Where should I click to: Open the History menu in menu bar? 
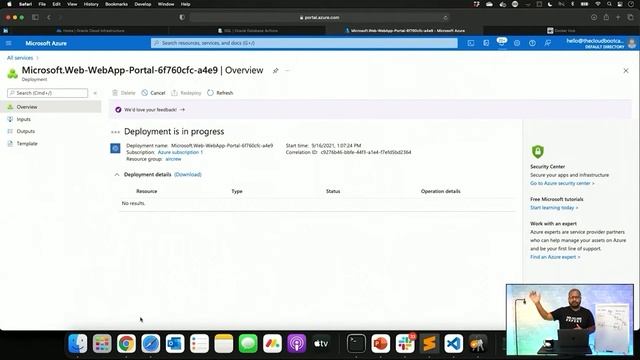click(91, 4)
